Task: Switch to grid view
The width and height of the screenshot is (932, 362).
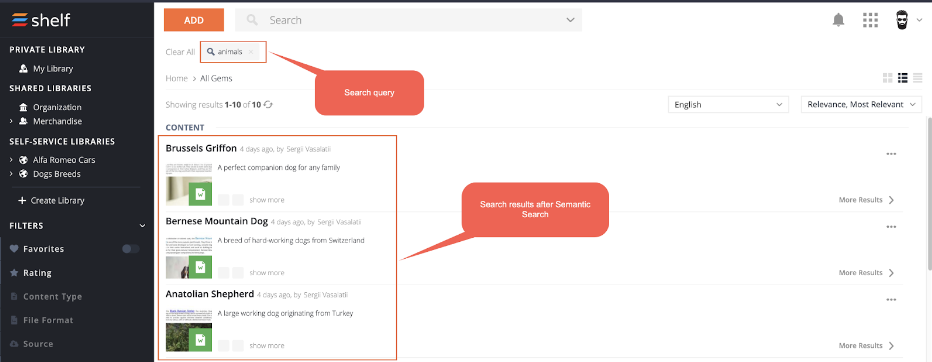Action: click(x=888, y=78)
